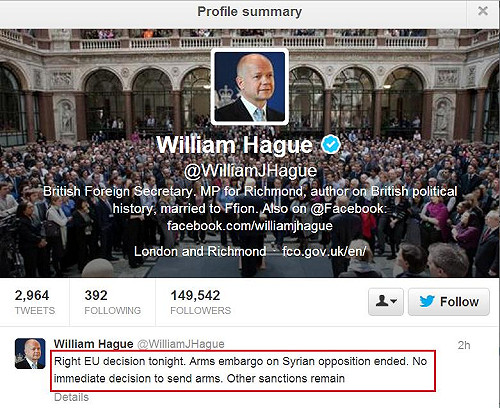Click the @WilliamJHague handle in tweet header
This screenshot has height=408, width=500.
coord(181,344)
